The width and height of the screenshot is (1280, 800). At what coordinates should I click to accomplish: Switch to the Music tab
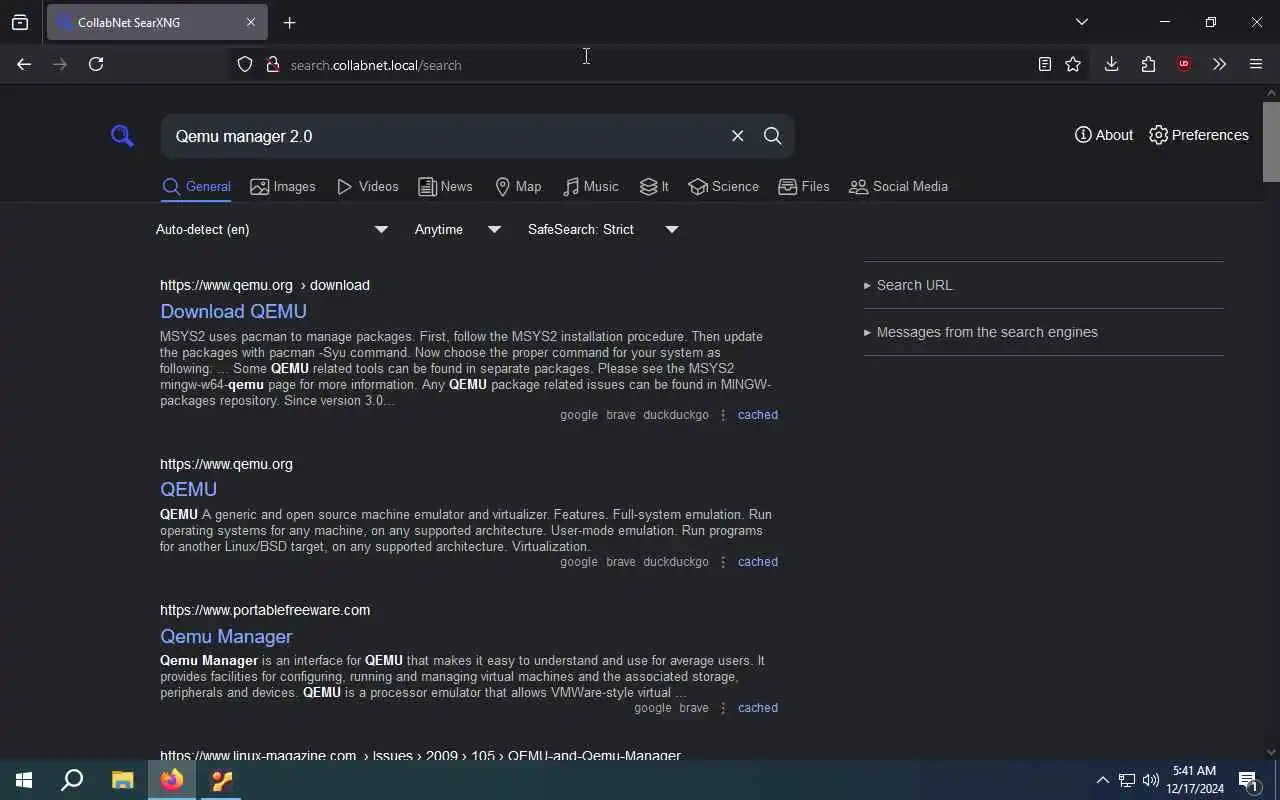coord(591,186)
